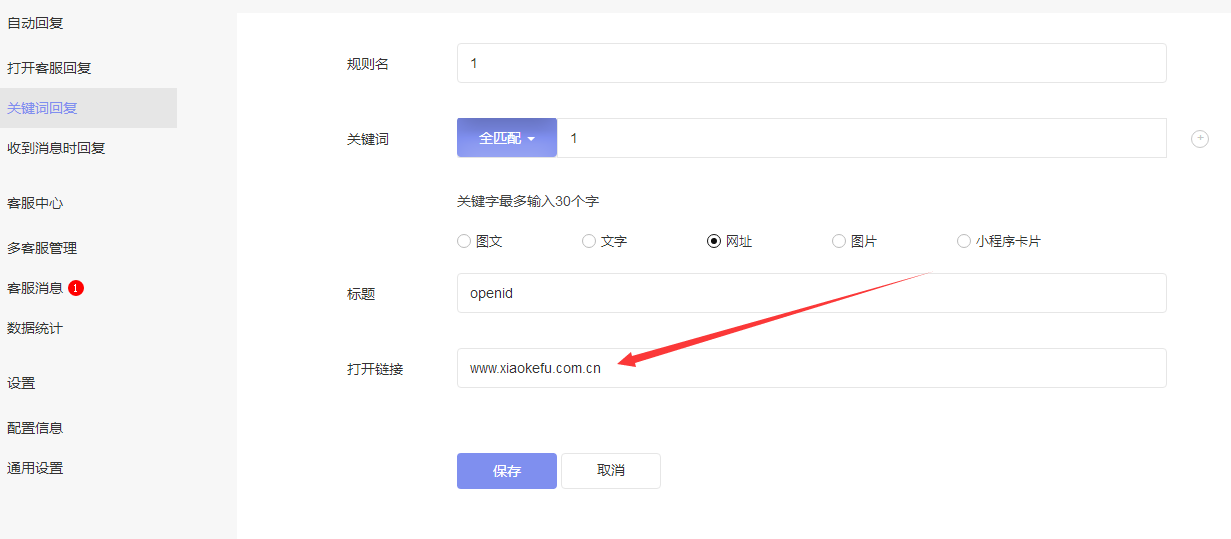Go to 配置信息
The width and height of the screenshot is (1231, 539).
(35, 428)
